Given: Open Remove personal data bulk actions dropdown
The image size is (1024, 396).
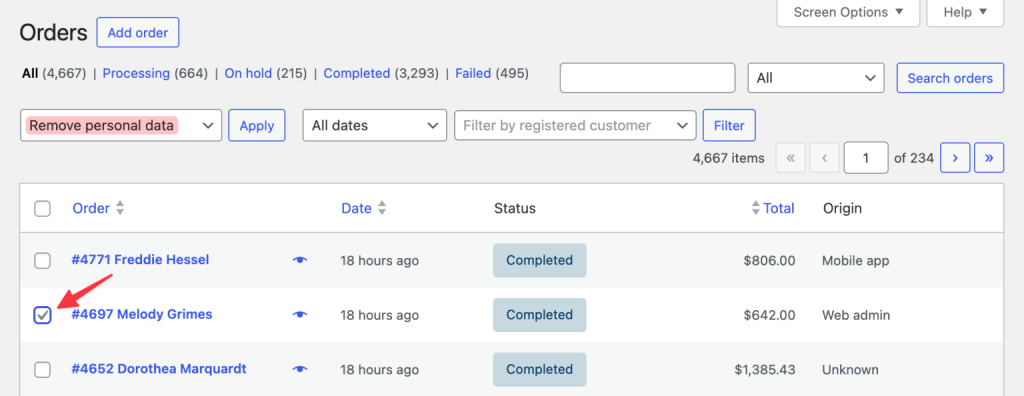Looking at the screenshot, I should click(x=121, y=125).
